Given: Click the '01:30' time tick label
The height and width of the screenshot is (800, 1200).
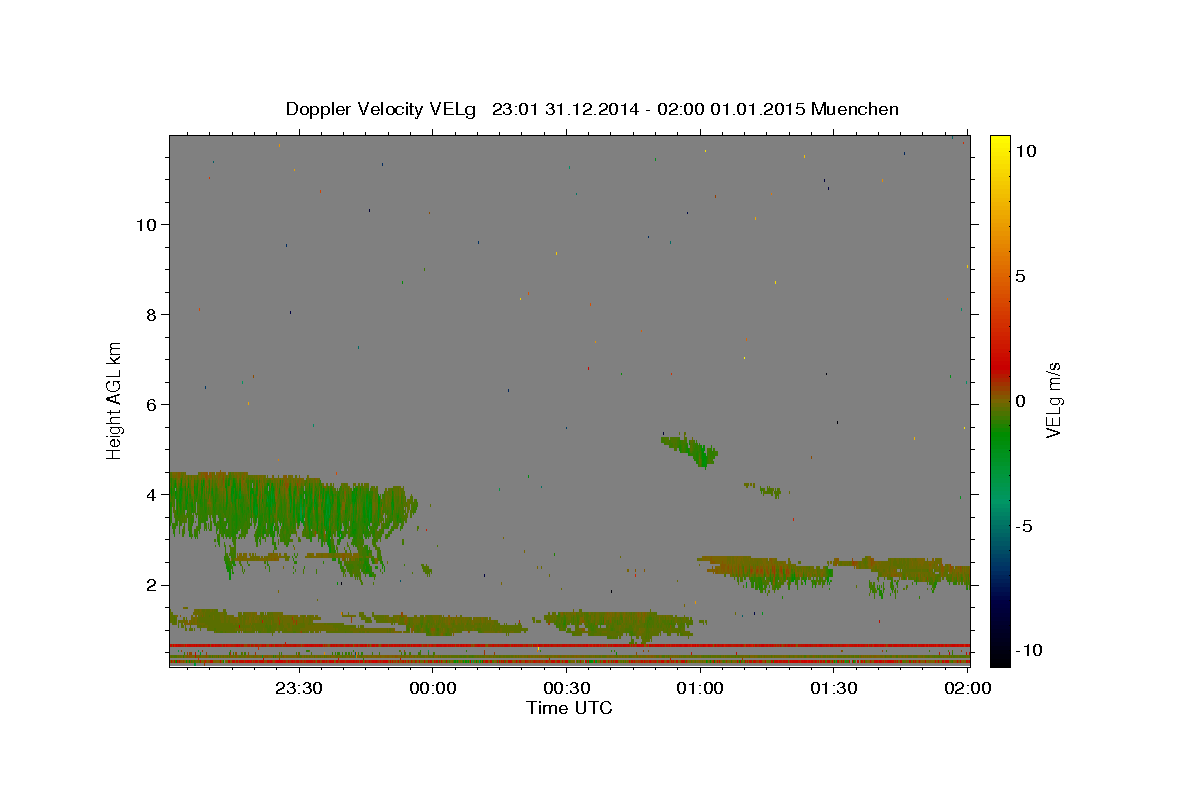Looking at the screenshot, I should (x=833, y=688).
